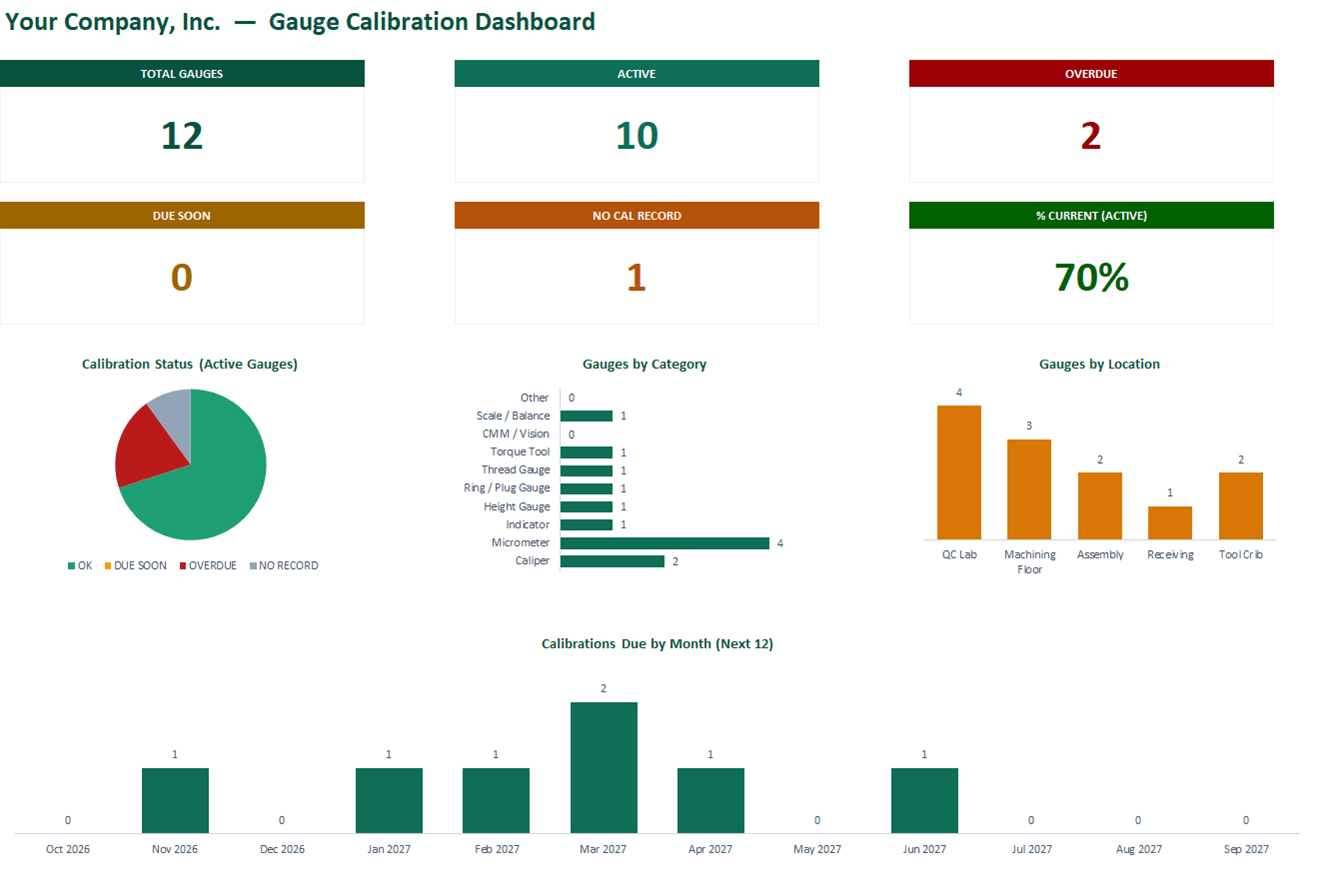Image resolution: width=1338 pixels, height=884 pixels.
Task: Click the OVERDUE card header
Action: pyautogui.click(x=1091, y=74)
